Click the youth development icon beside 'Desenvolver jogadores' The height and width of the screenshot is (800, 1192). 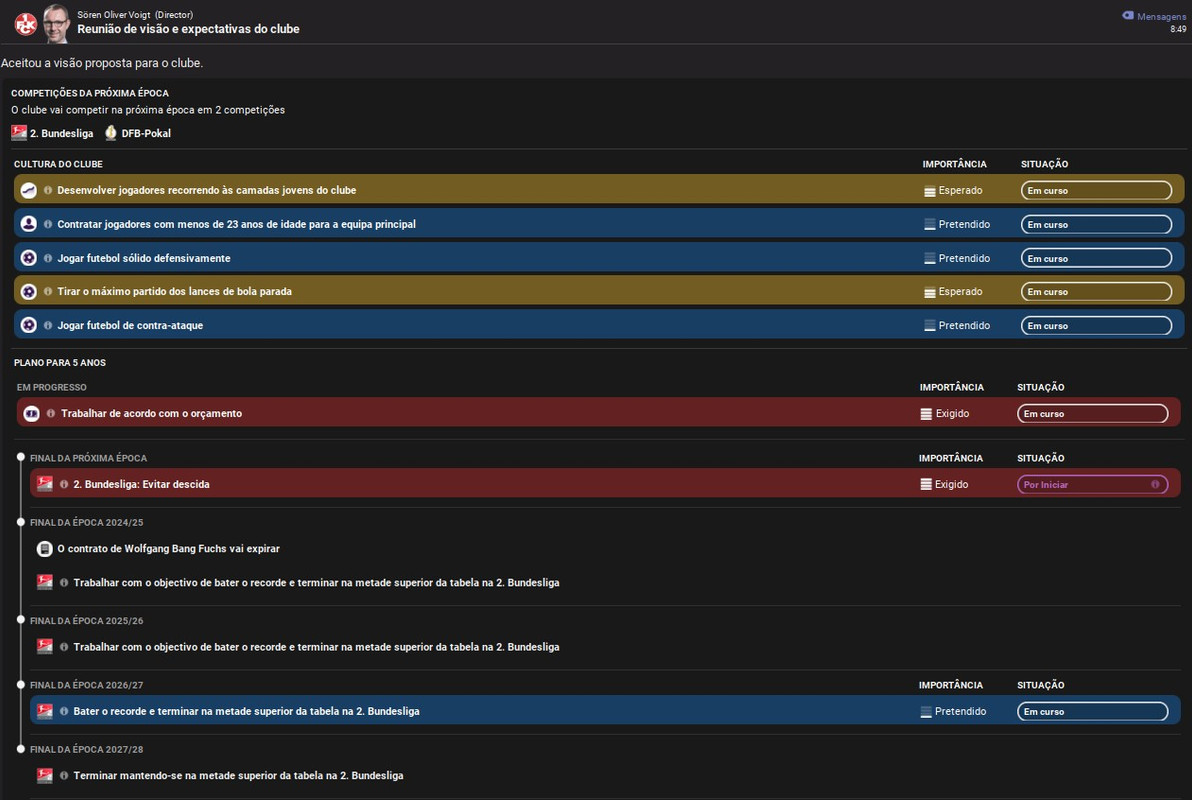[29, 190]
